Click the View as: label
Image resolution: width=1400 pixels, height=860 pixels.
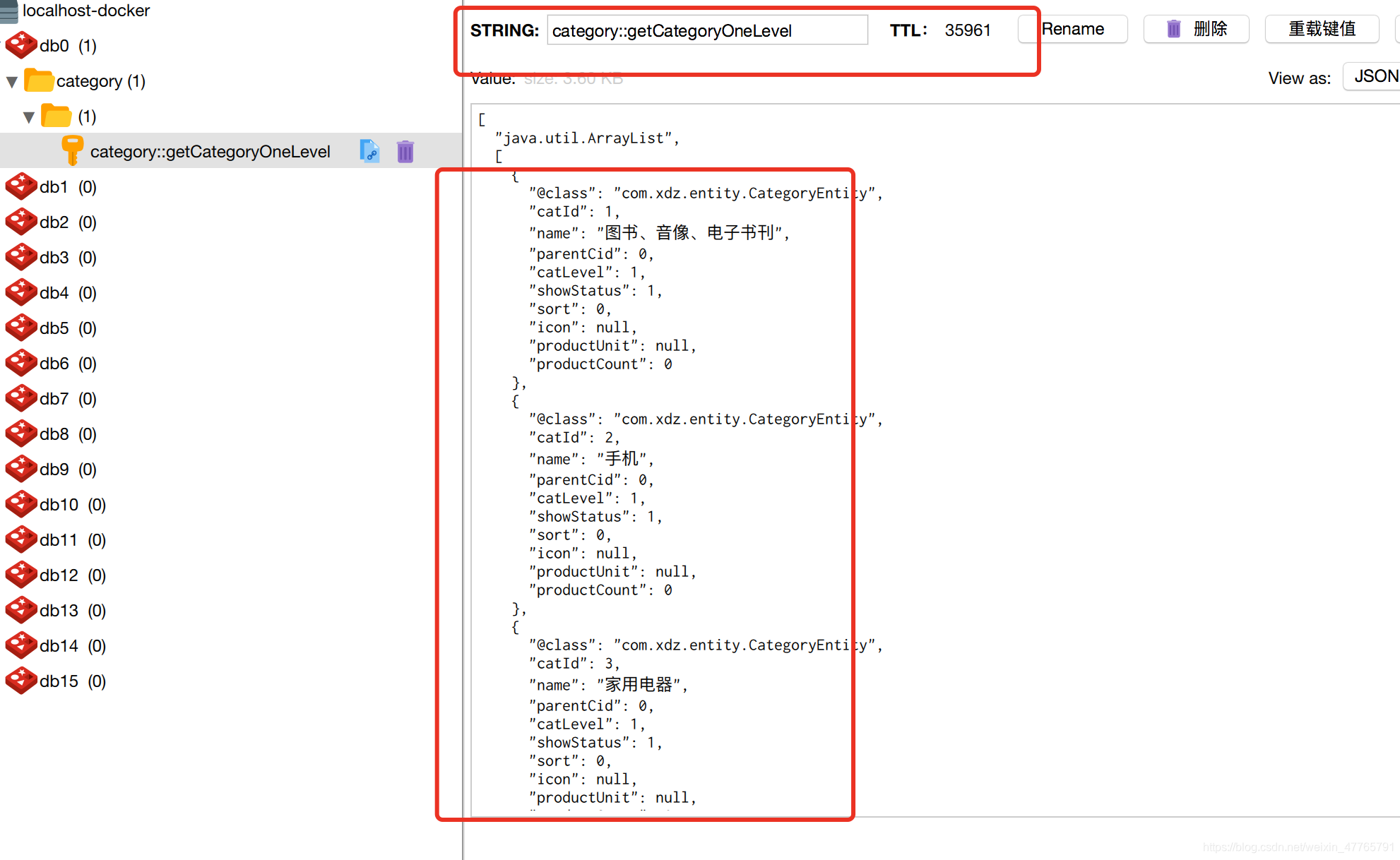pos(1299,78)
